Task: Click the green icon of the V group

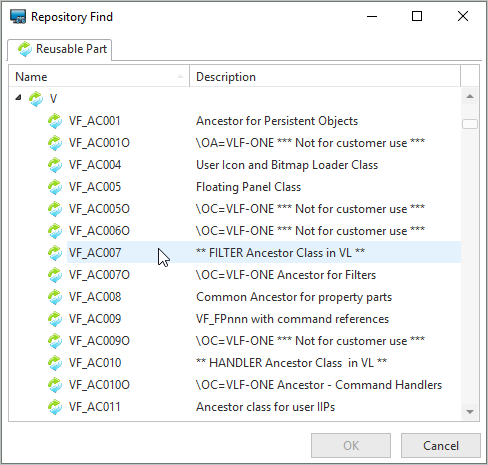Action: click(36, 99)
